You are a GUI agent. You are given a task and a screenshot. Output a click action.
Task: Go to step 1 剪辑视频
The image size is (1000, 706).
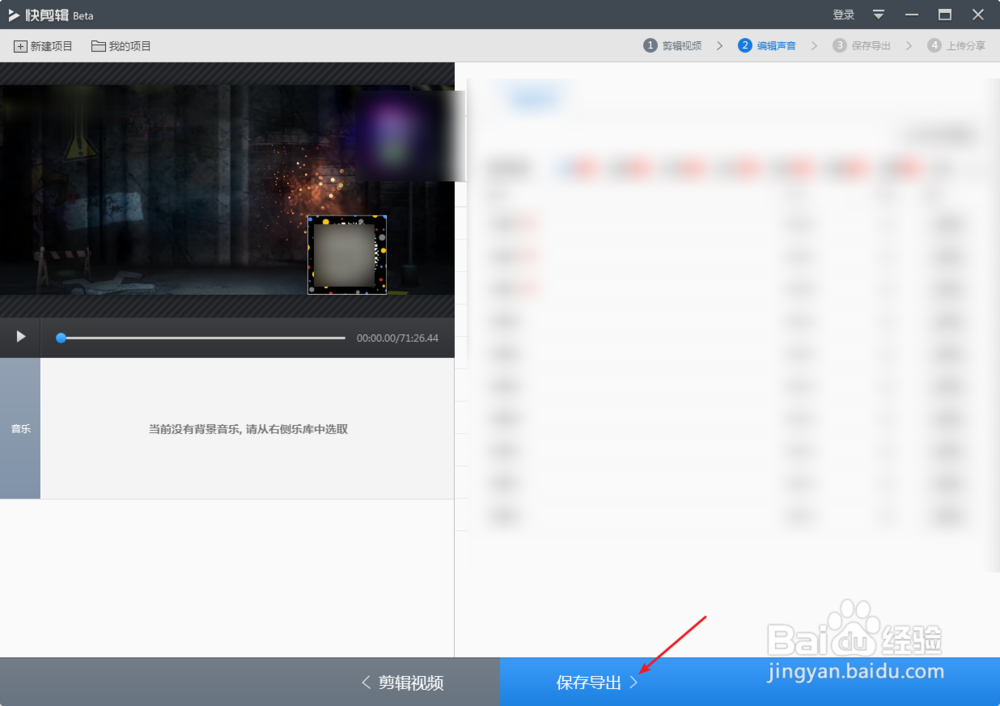tap(672, 45)
